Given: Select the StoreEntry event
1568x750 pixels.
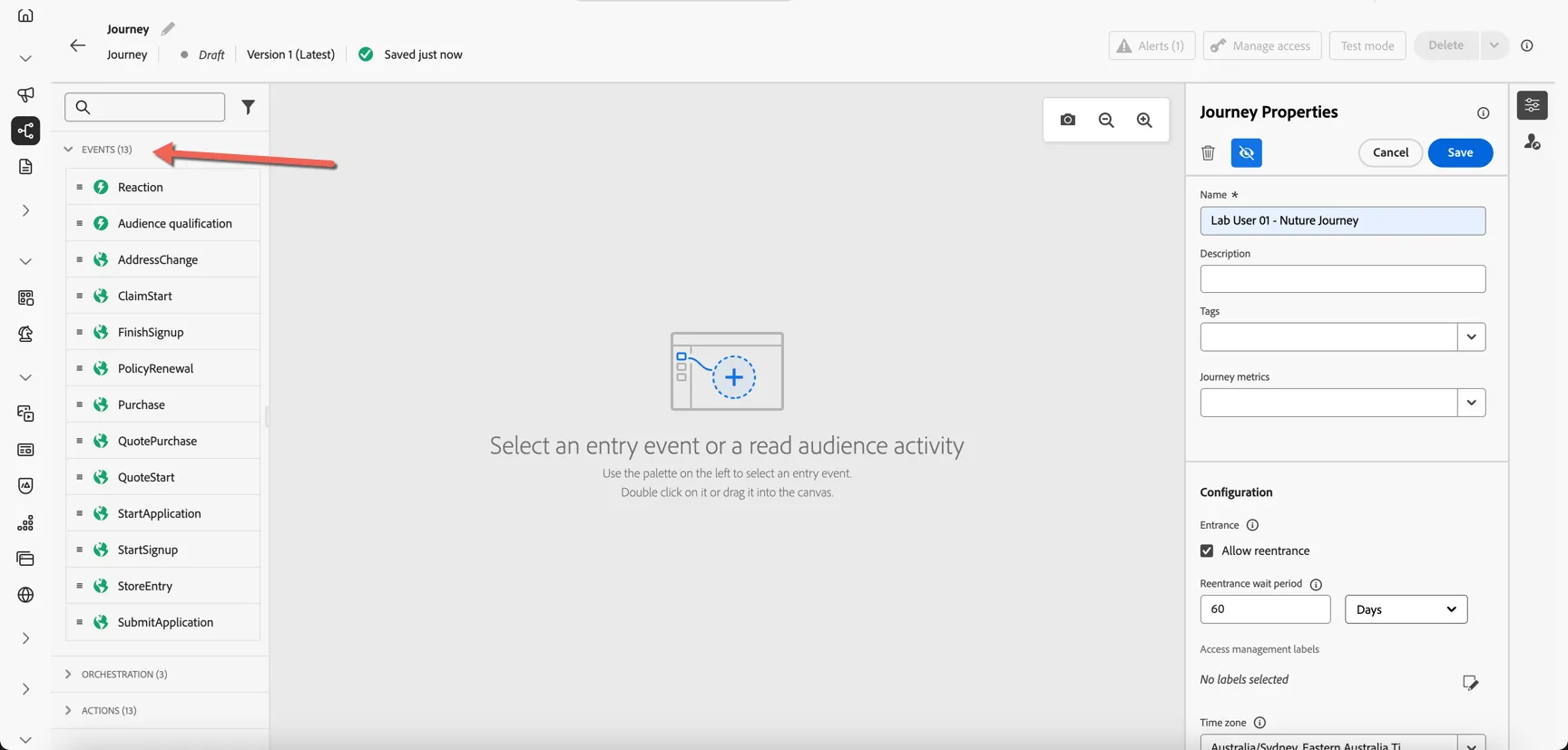Looking at the screenshot, I should coord(163,586).
